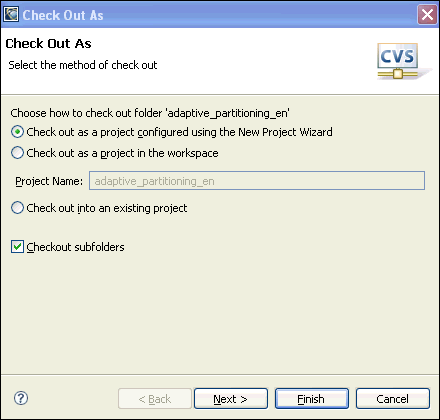The width and height of the screenshot is (440, 420).
Task: Click the 'Select the method of check out' description
Action: [x=83, y=65]
